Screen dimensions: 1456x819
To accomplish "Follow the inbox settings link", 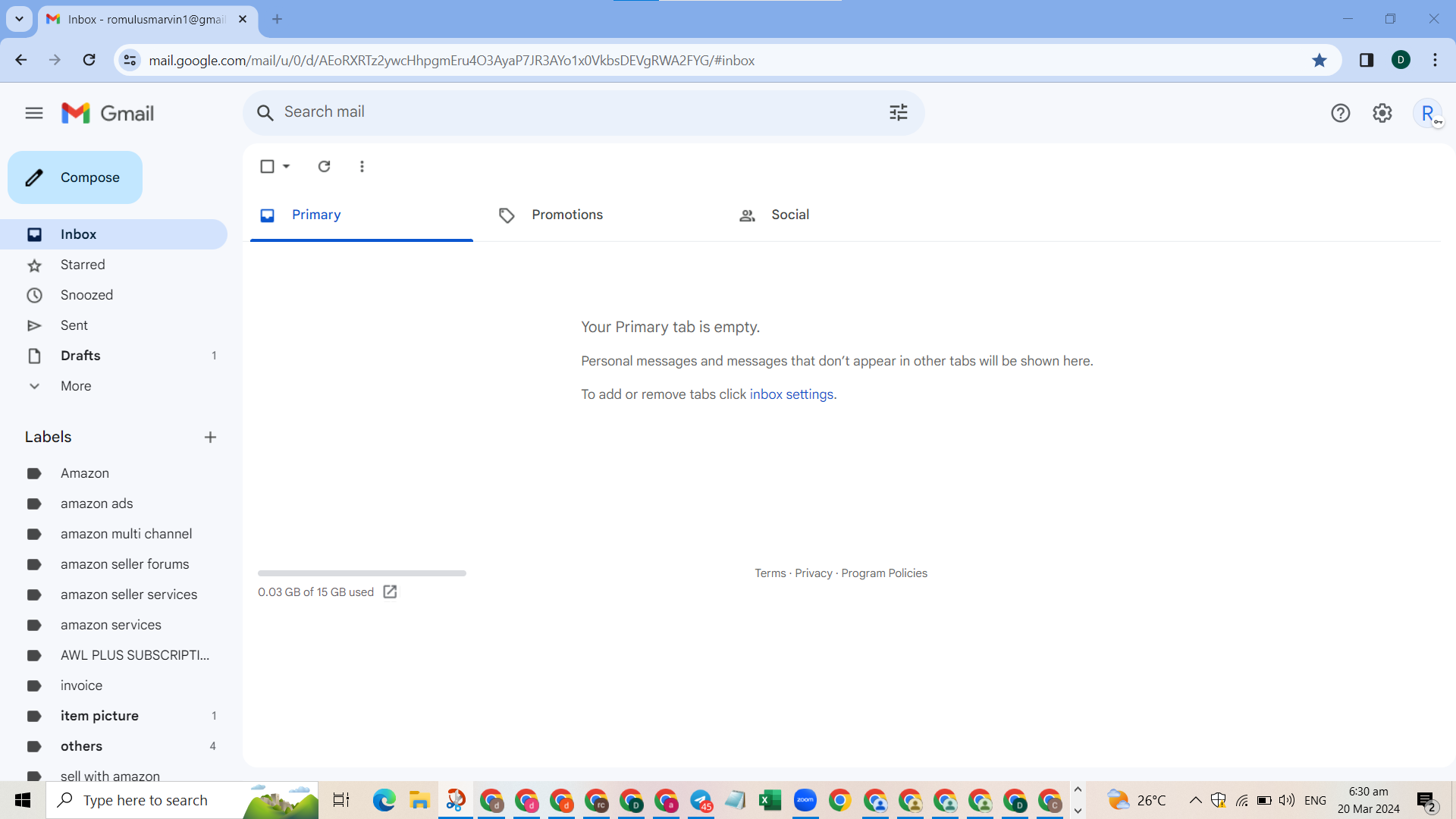I will 791,394.
